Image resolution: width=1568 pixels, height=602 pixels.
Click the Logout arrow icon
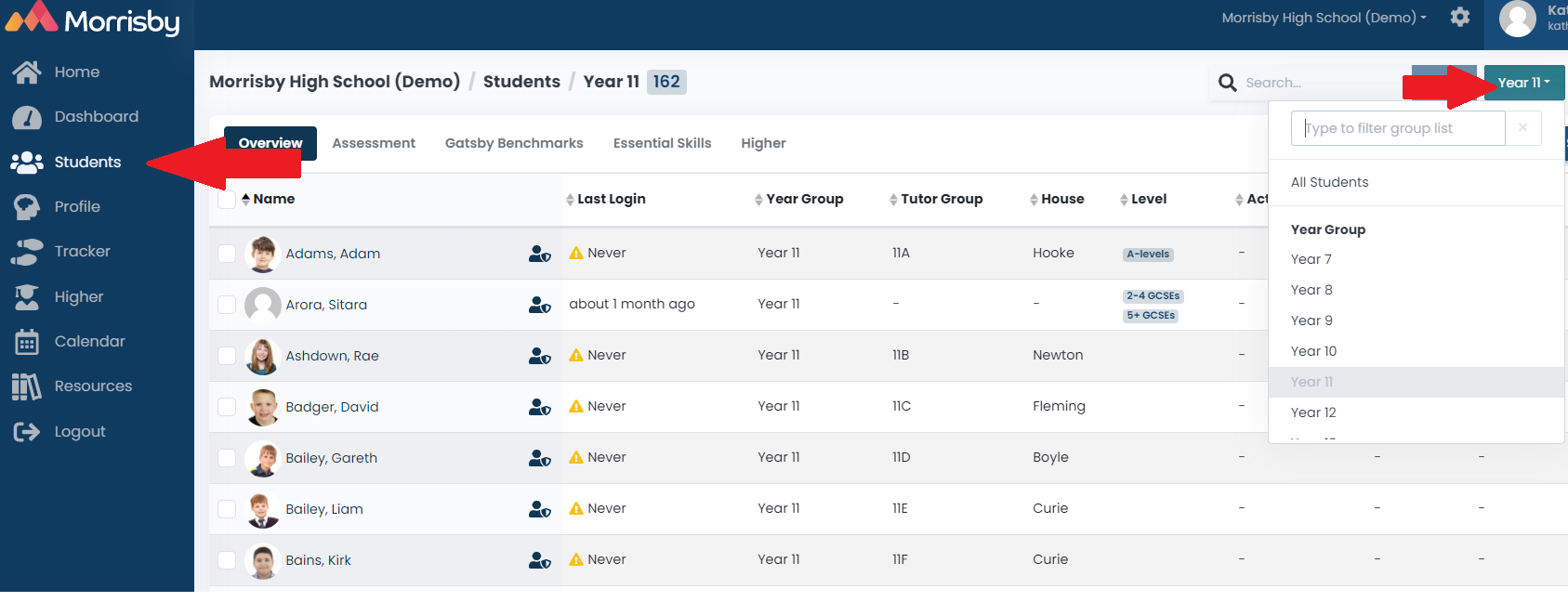27,432
